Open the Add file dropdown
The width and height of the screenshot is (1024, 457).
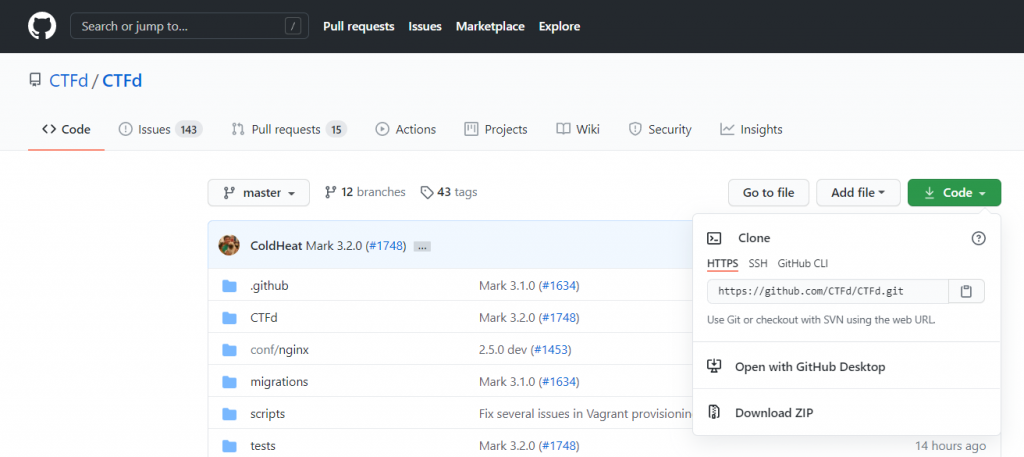[x=858, y=192]
